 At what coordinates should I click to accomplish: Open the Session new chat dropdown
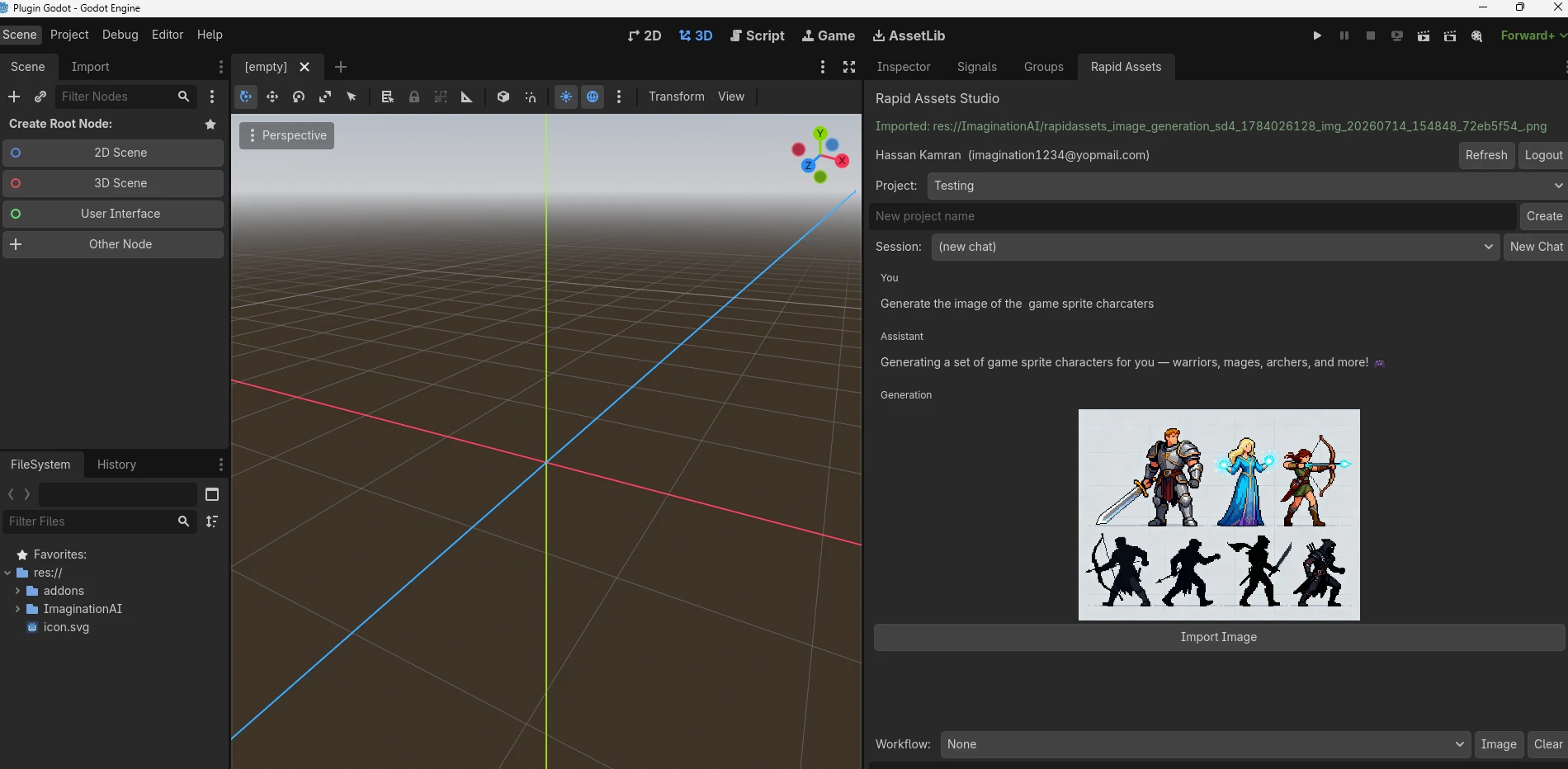click(x=1216, y=247)
